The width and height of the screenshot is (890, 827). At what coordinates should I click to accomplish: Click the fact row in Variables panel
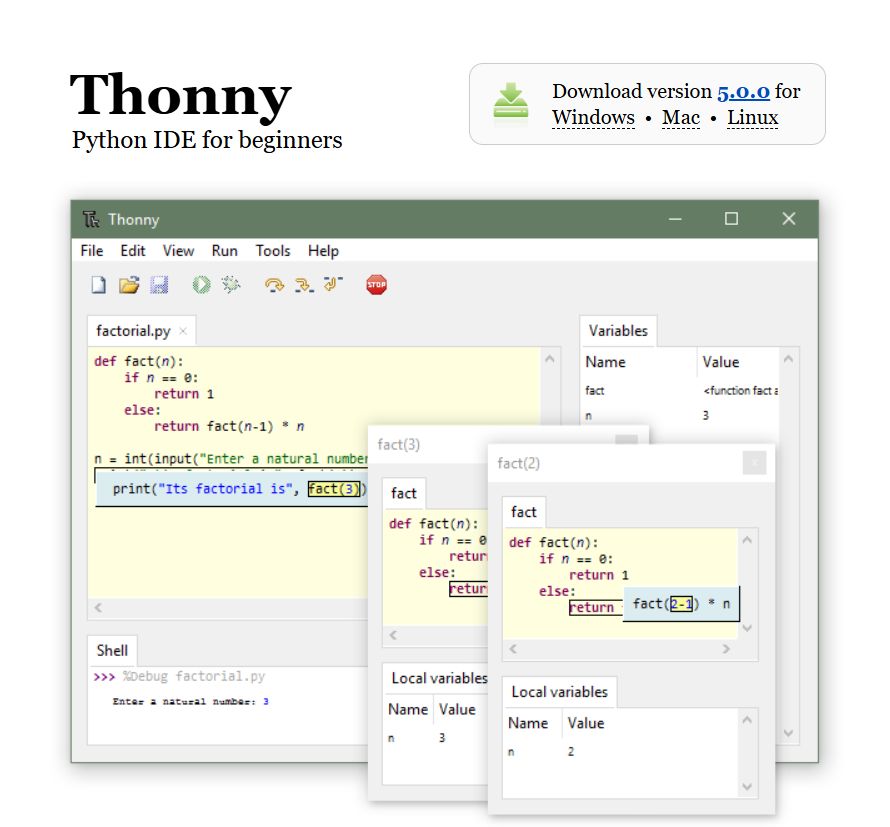tap(680, 391)
